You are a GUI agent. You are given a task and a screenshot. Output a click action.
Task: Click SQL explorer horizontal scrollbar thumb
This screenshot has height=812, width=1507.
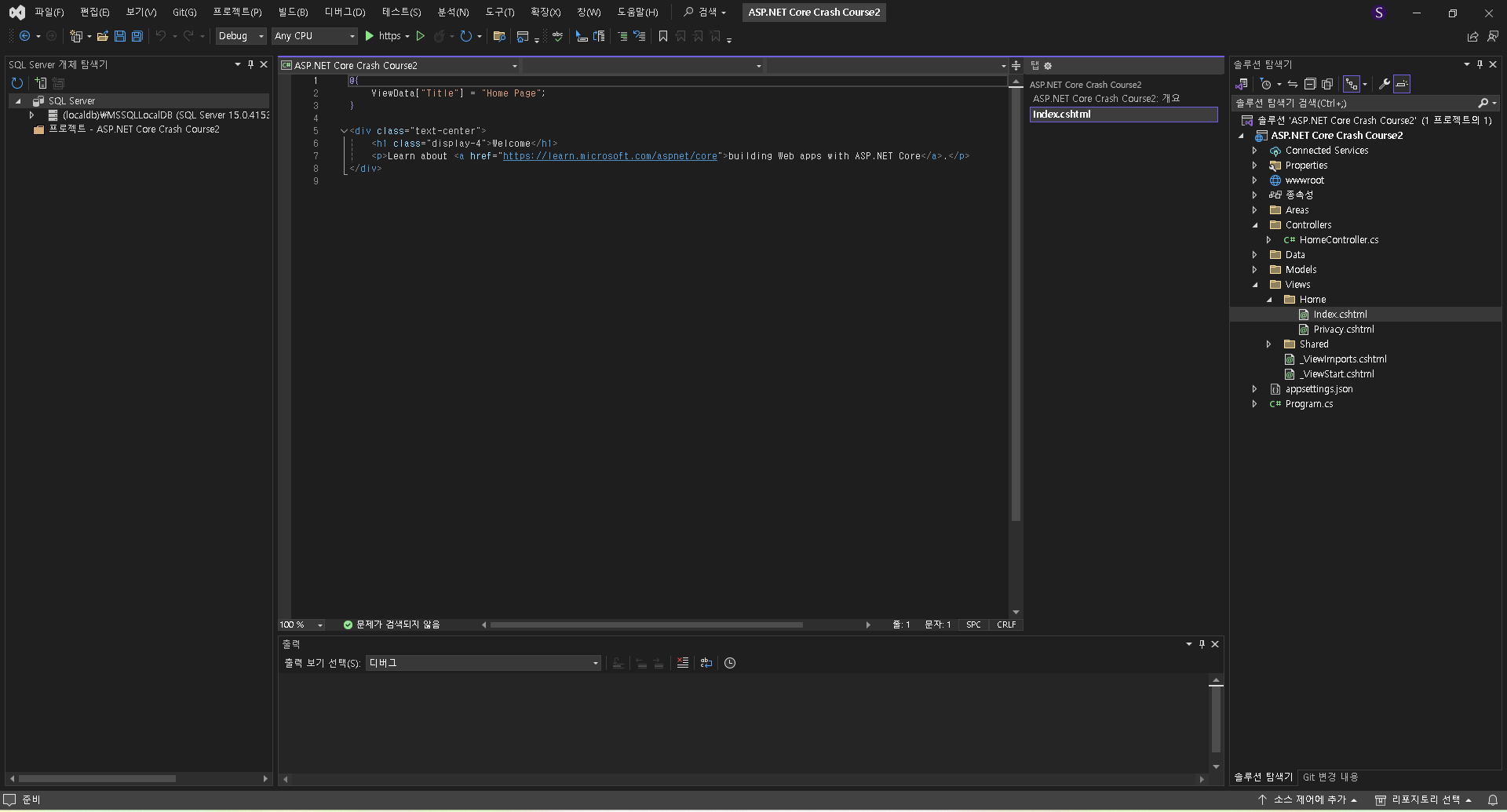[x=97, y=779]
